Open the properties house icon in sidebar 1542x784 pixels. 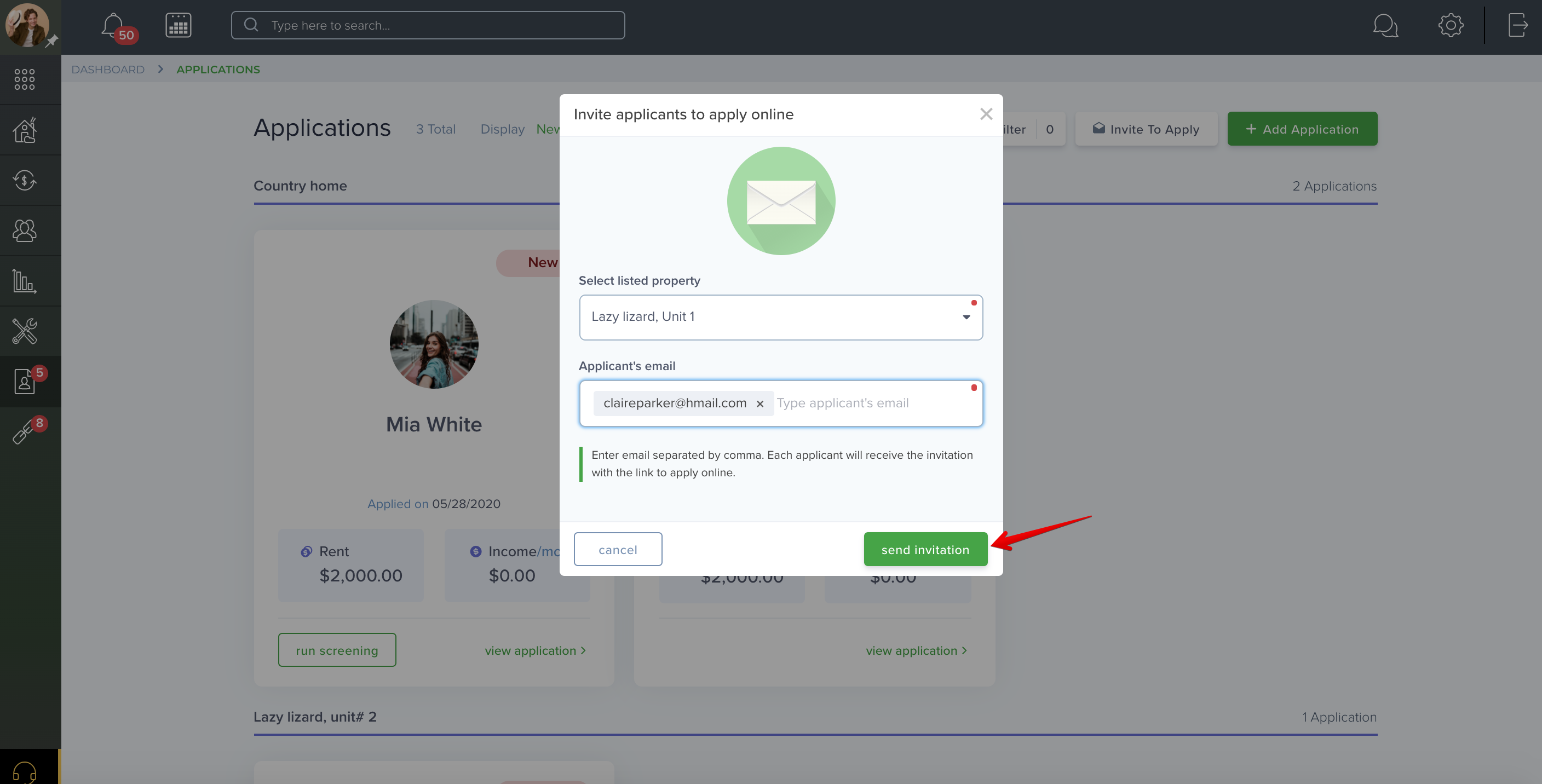tap(25, 129)
